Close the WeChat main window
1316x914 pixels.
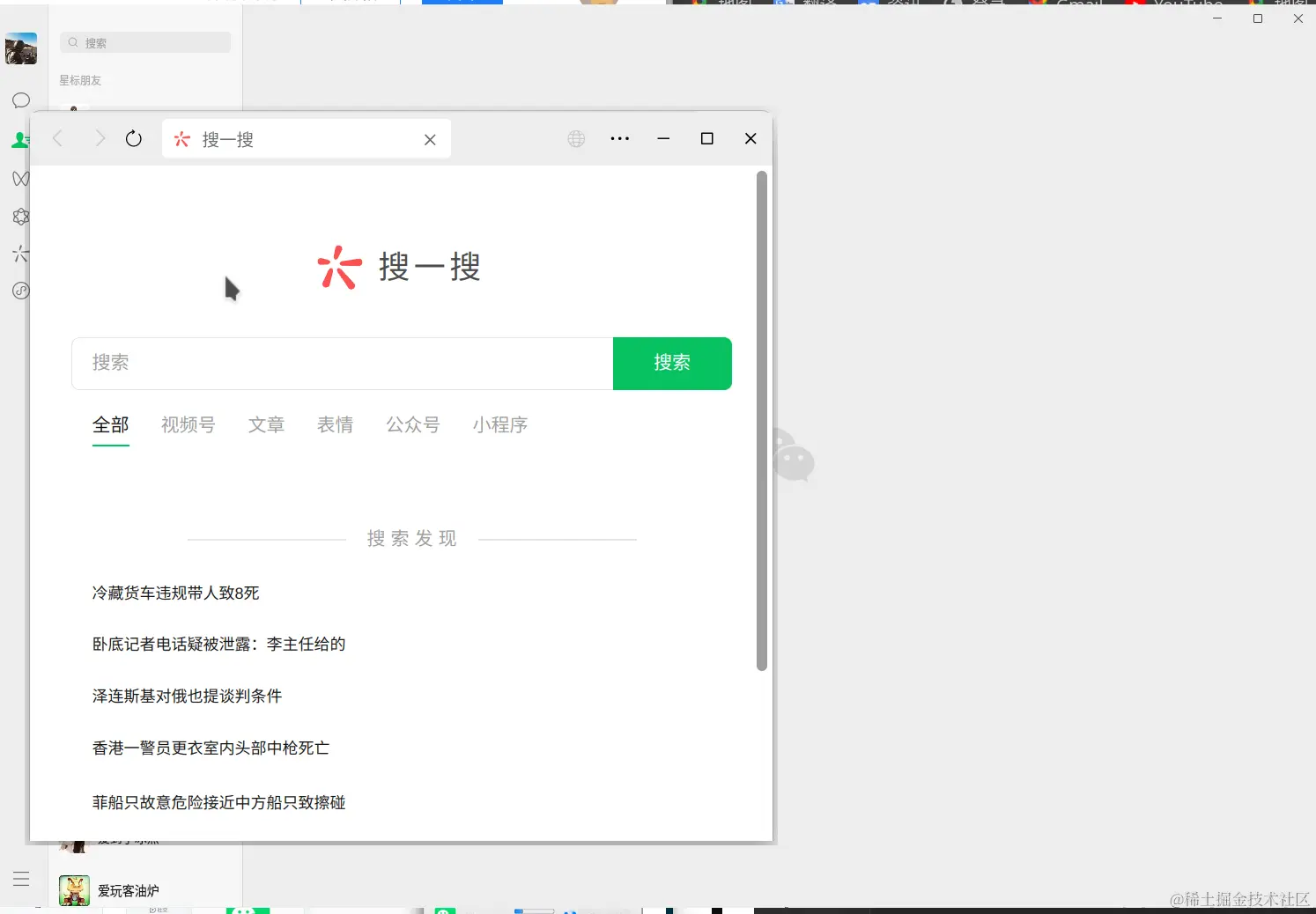coord(1298,18)
